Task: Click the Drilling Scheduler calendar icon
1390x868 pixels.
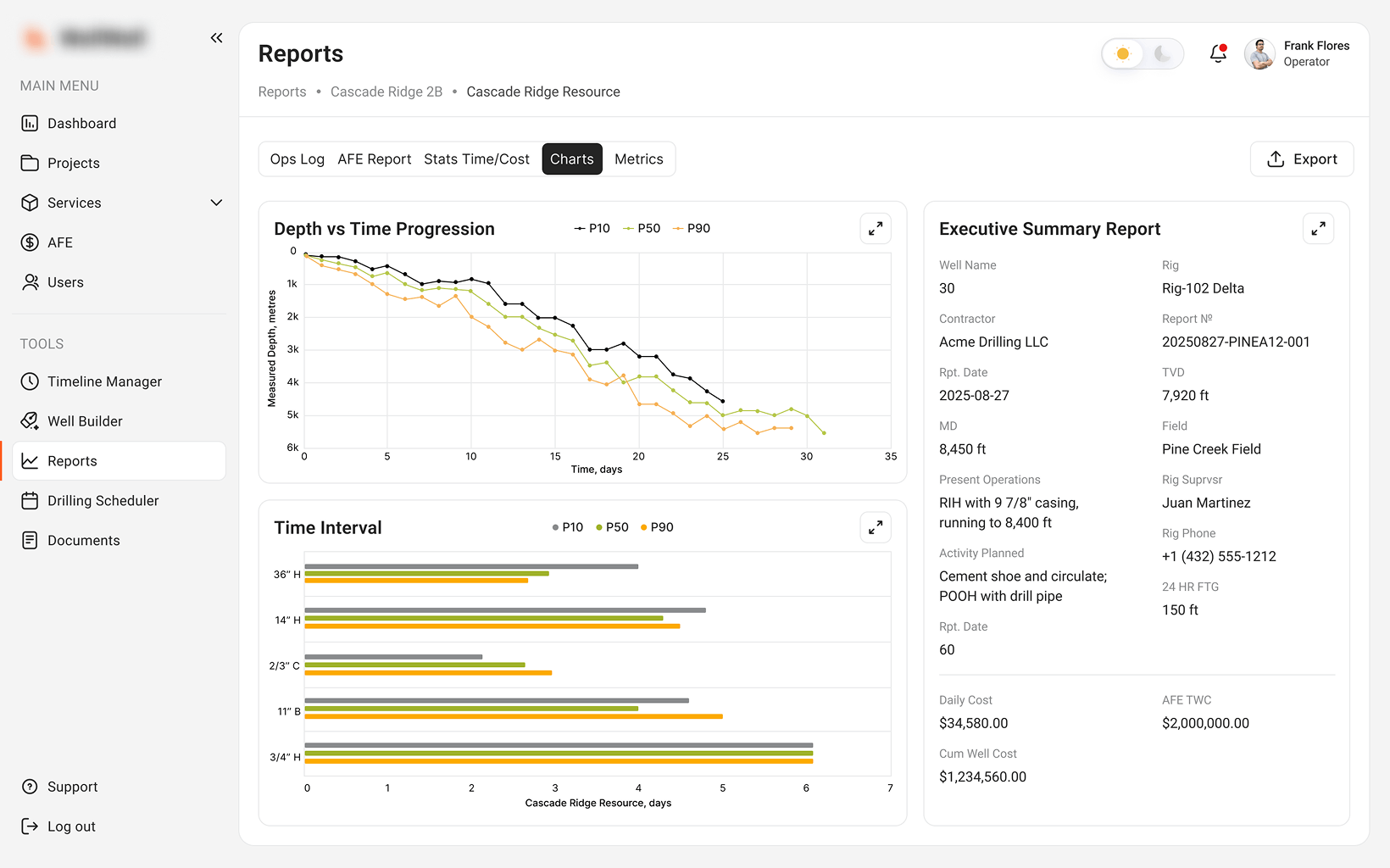Action: pos(30,501)
